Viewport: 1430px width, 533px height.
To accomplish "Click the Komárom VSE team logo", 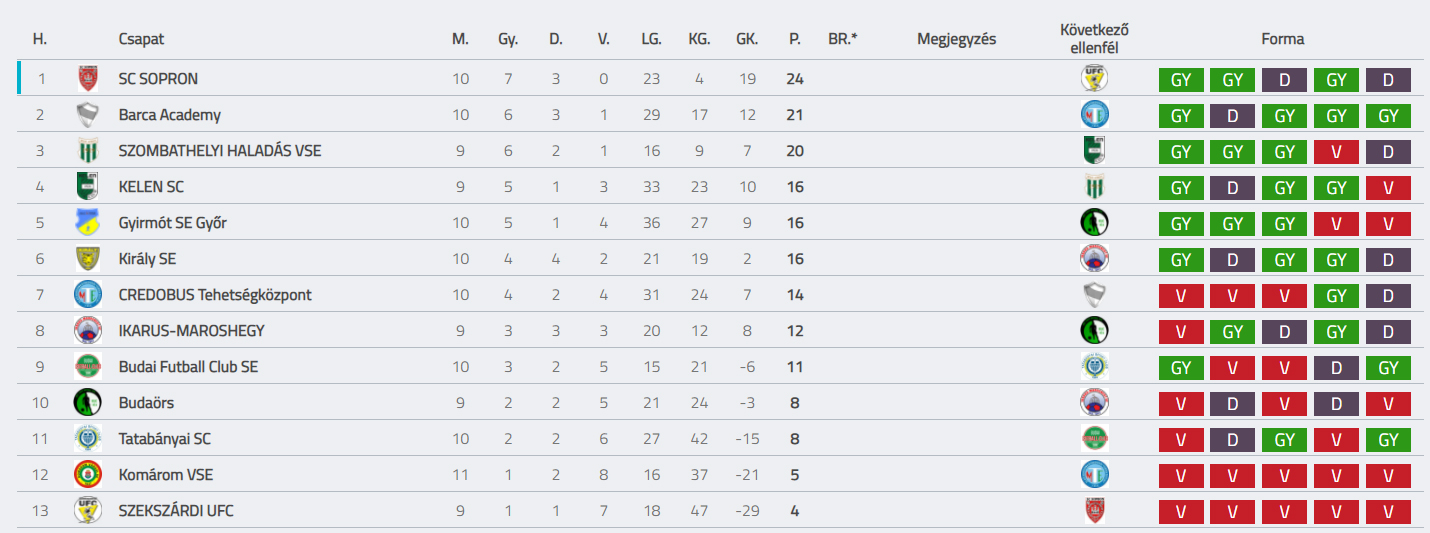I will click(88, 474).
